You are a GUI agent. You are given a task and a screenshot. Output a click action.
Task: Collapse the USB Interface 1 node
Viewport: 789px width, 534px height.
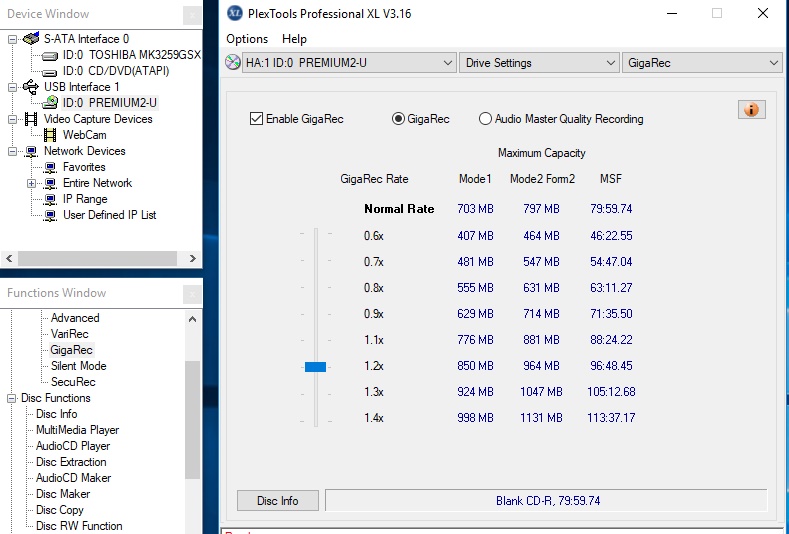[x=13, y=87]
